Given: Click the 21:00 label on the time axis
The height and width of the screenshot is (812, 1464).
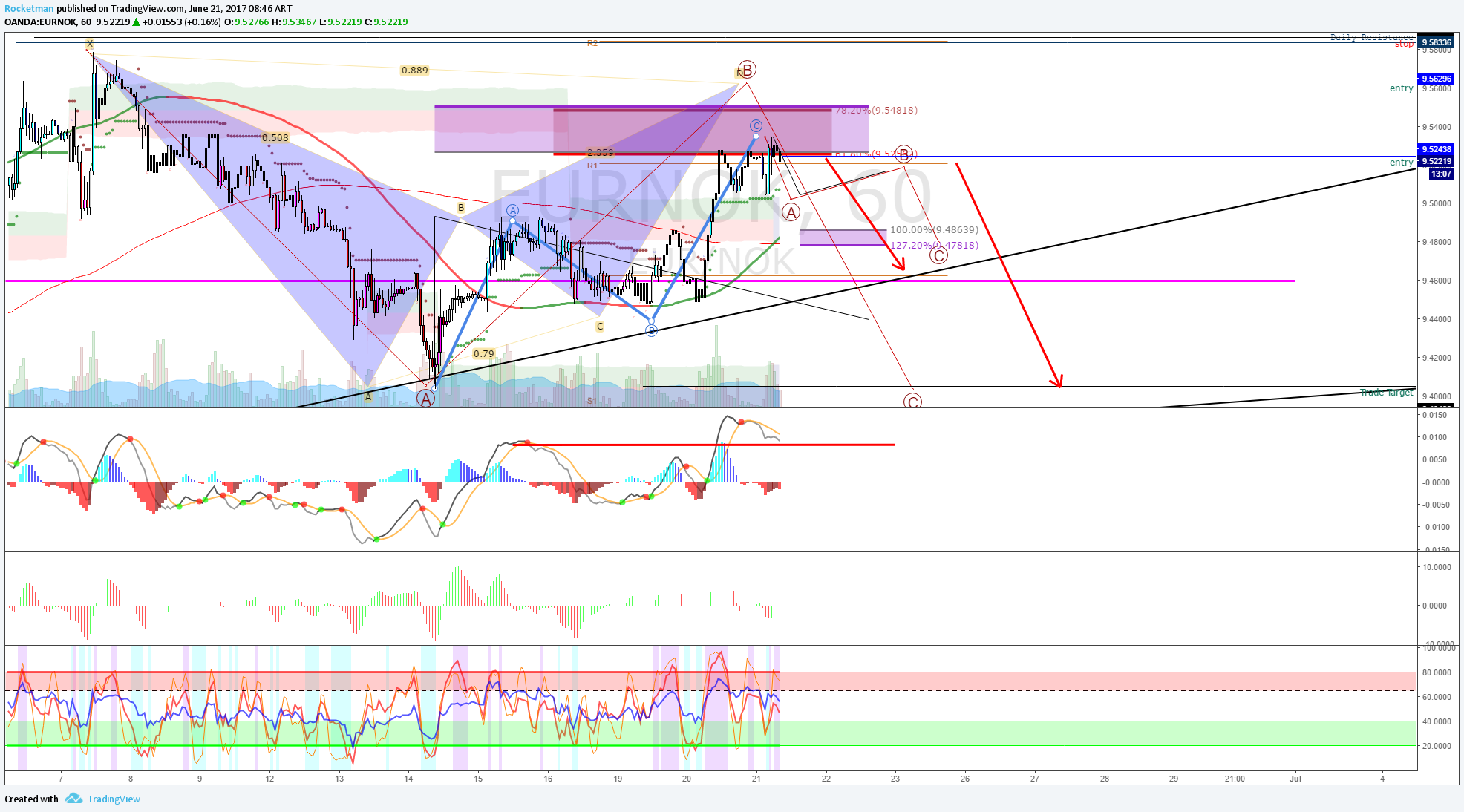Looking at the screenshot, I should [1235, 779].
